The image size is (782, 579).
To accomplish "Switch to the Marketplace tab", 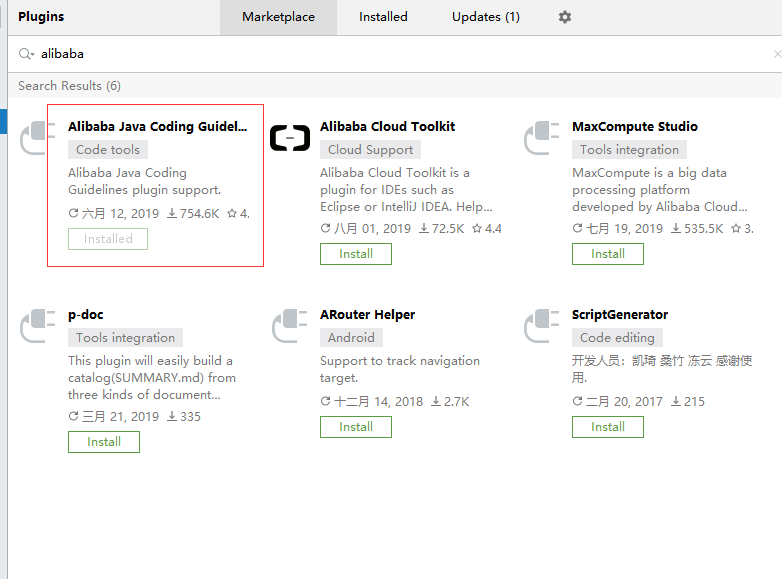I will click(x=278, y=17).
